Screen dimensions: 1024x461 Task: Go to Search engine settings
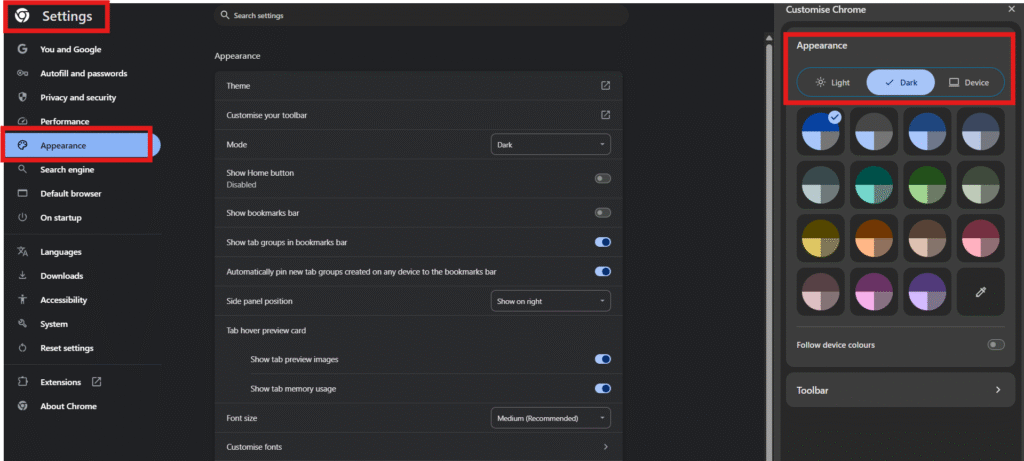[67, 169]
